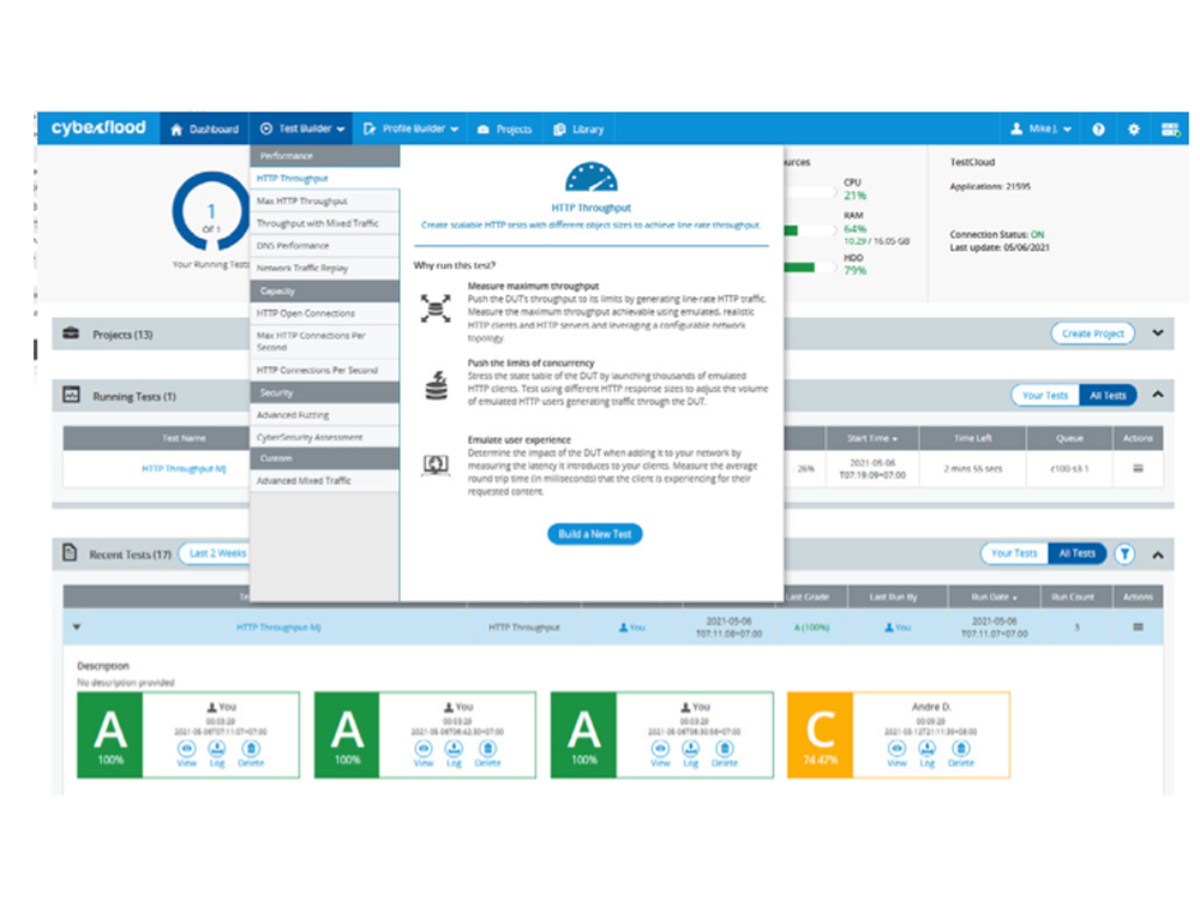1200x900 pixels.
Task: Click the Running Tests chart icon
Action: 71,395
